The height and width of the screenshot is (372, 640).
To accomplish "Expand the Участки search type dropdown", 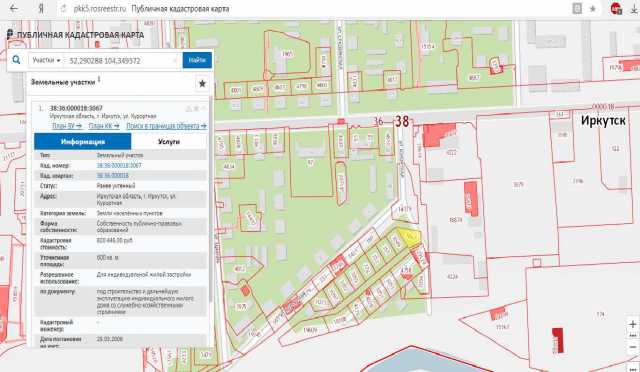I will (46, 60).
